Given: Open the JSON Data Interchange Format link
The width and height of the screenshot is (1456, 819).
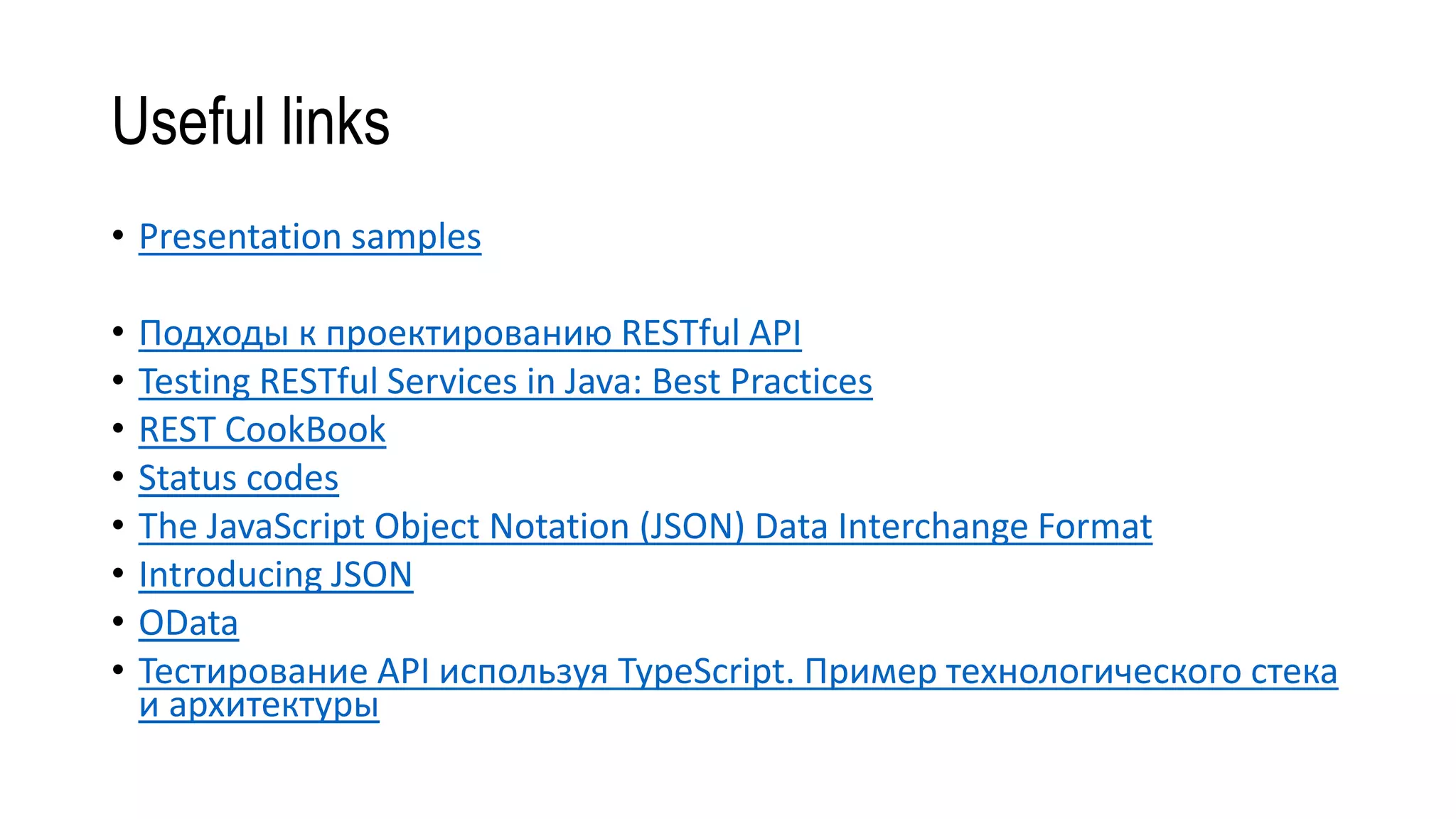Looking at the screenshot, I should click(645, 527).
